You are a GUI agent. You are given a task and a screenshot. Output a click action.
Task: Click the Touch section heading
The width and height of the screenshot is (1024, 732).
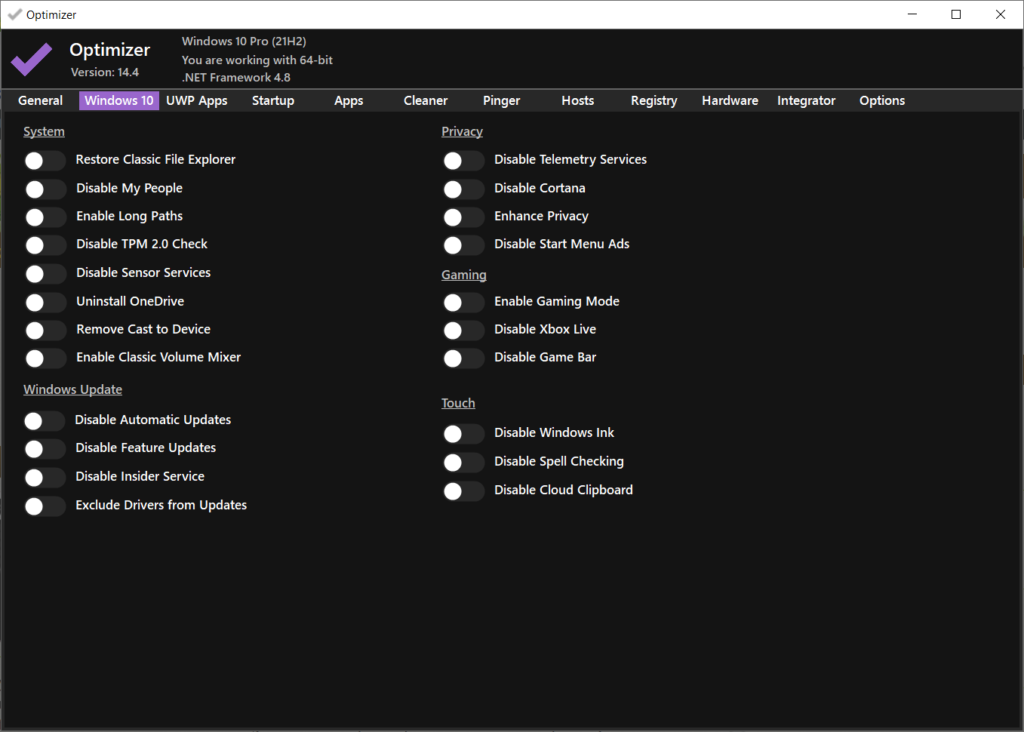[x=458, y=404]
